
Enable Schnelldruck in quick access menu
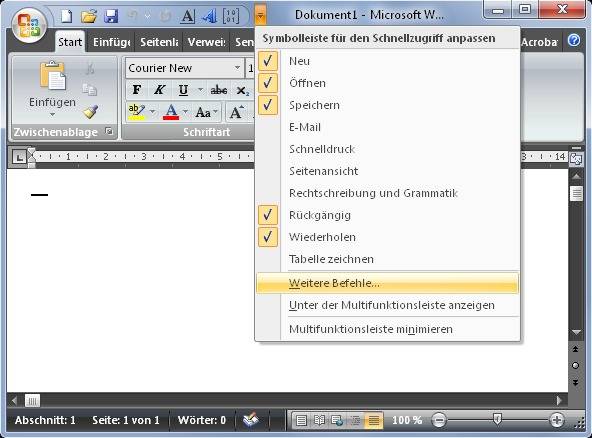coord(387,149)
